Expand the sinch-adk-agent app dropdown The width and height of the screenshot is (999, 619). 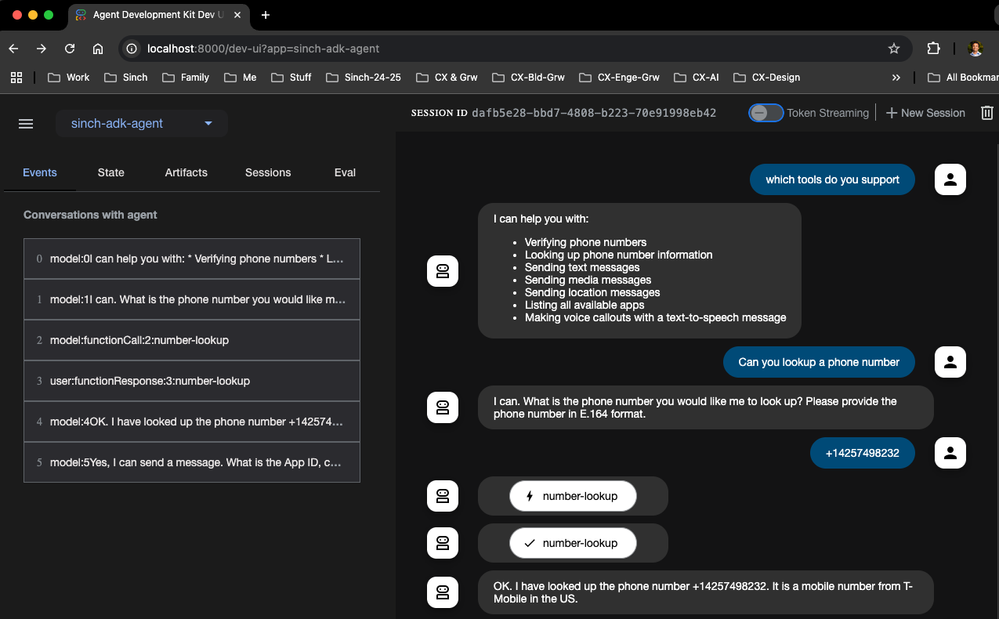(142, 124)
